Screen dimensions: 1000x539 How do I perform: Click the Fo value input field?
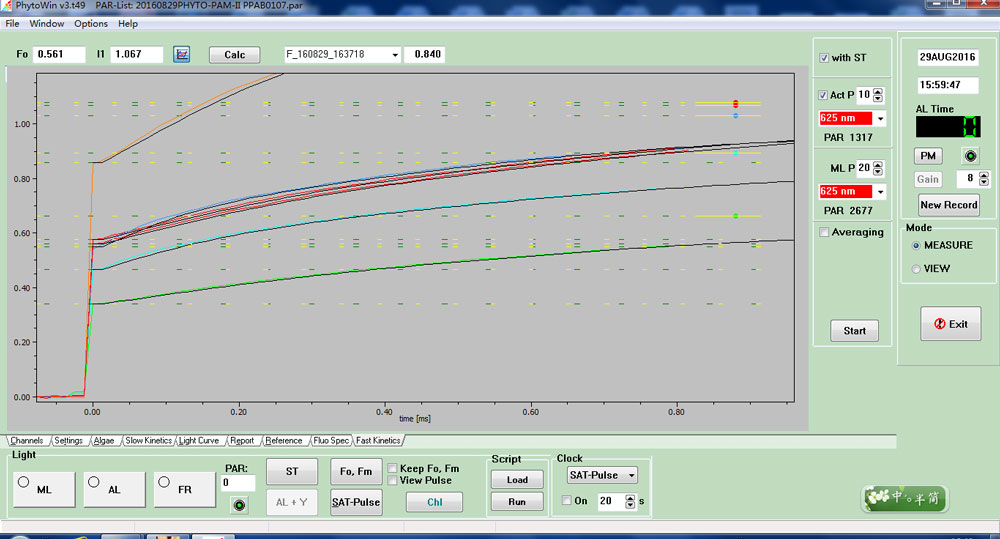[59, 54]
